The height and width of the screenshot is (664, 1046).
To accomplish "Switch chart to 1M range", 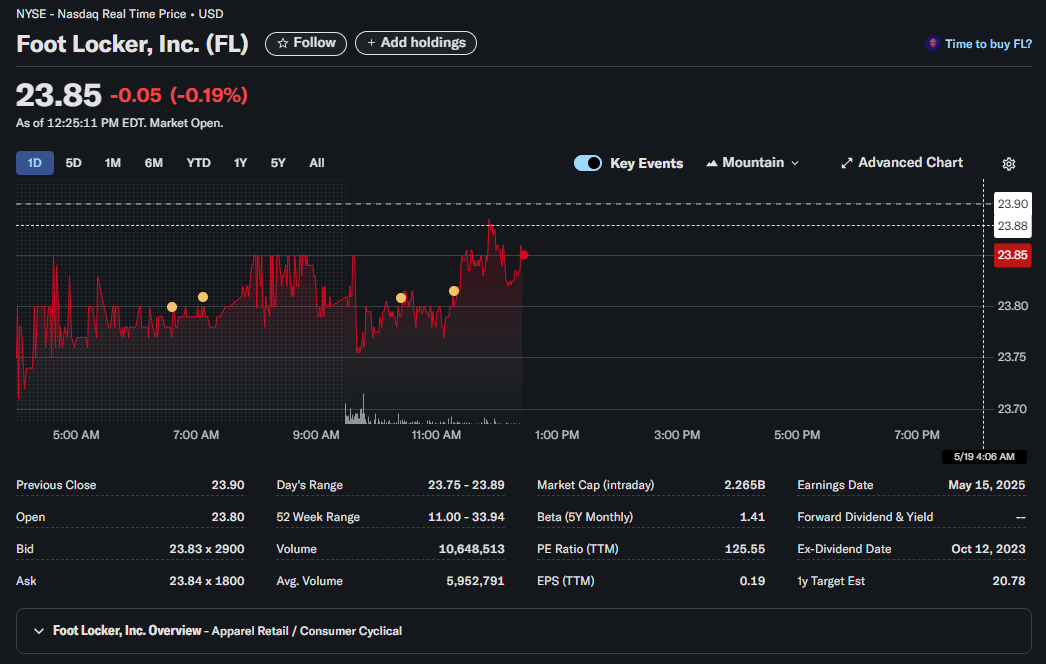I will tap(113, 163).
